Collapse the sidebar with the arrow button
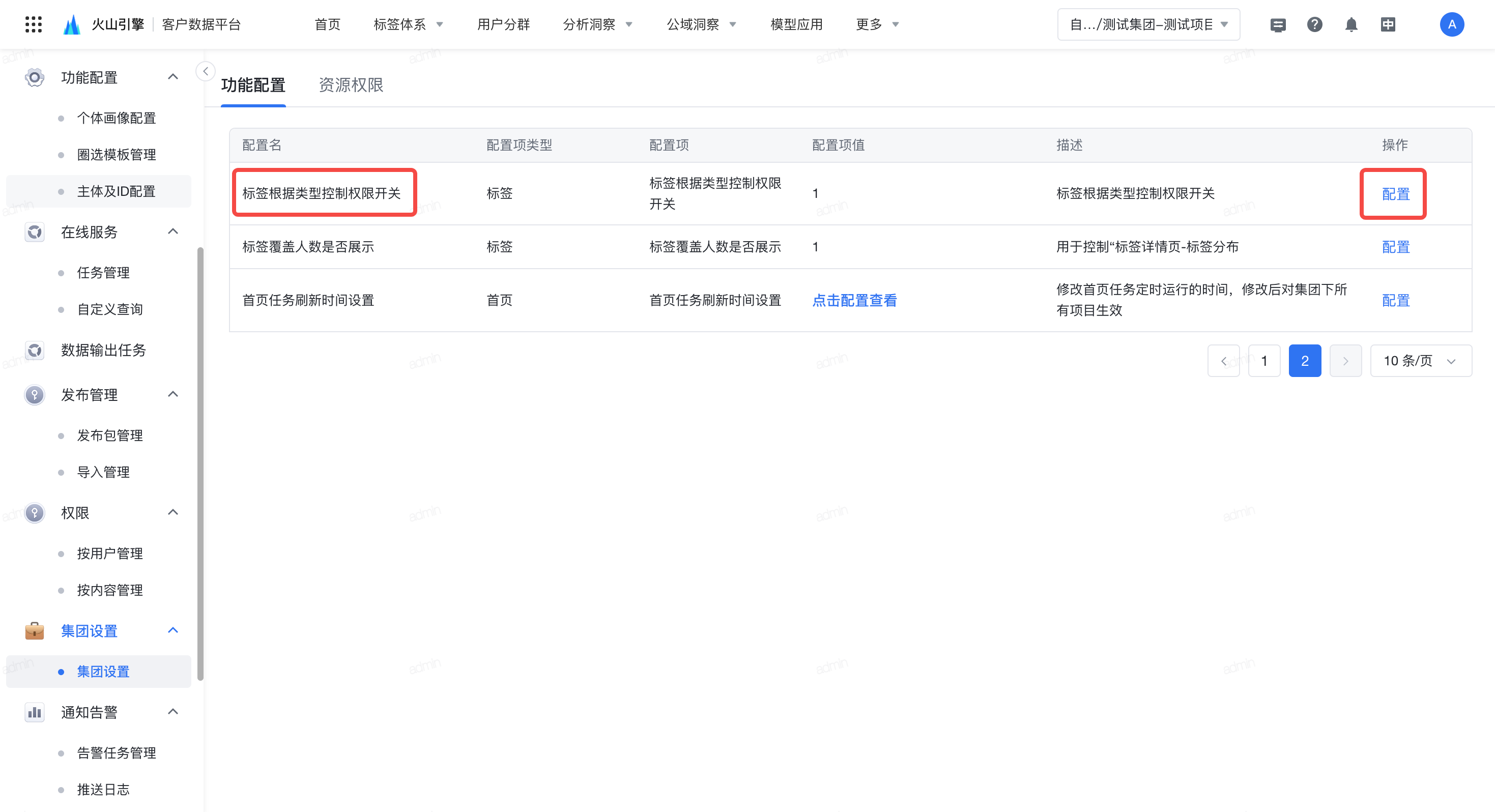This screenshot has height=812, width=1495. (x=206, y=71)
